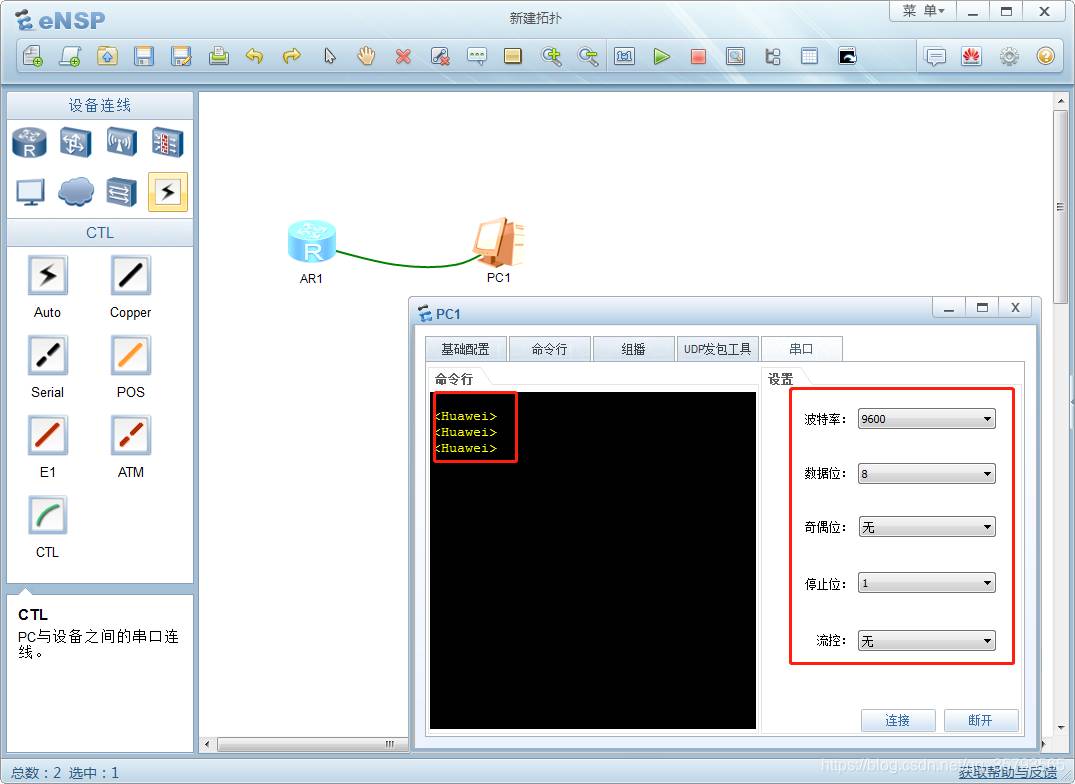Select the cloud device category icon
1075x784 pixels.
pyautogui.click(x=76, y=192)
